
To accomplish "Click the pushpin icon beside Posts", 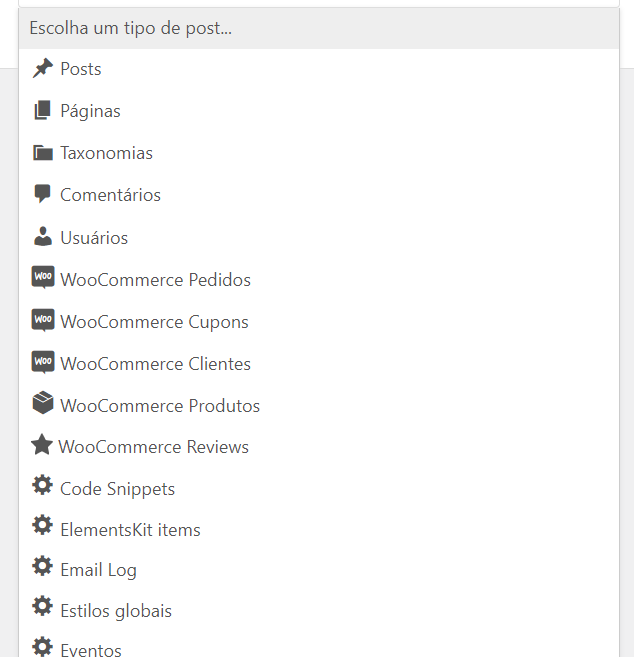I will 43,68.
